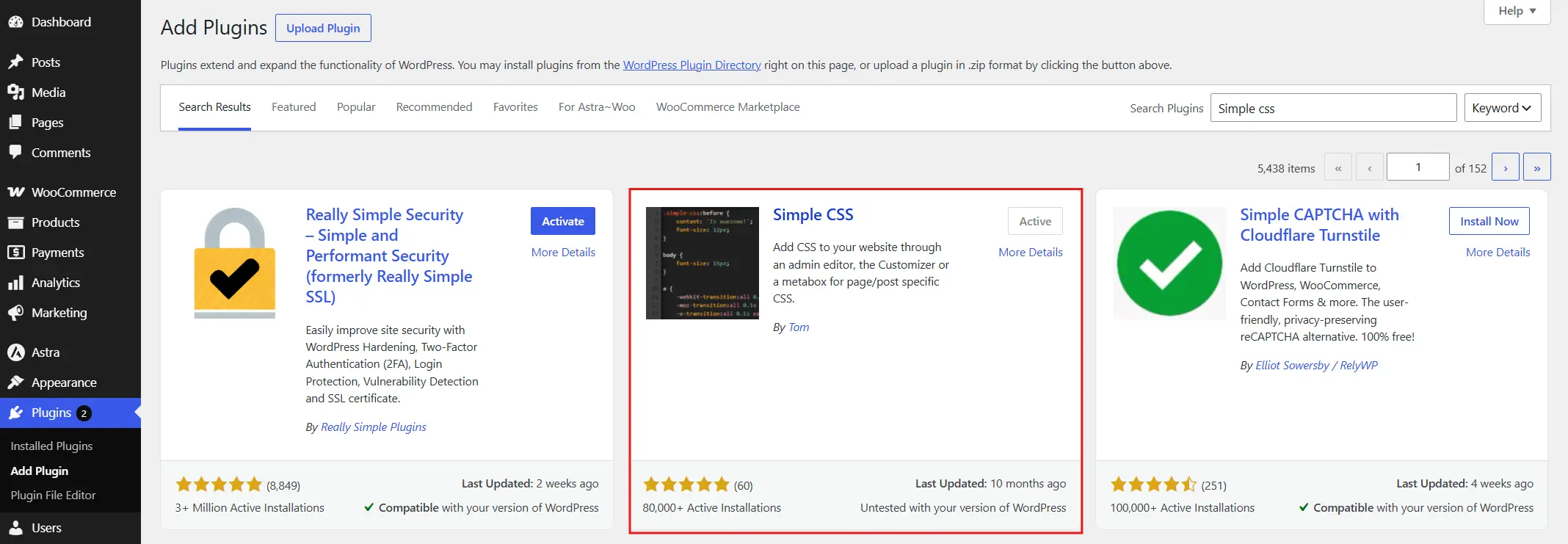
Task: Click the Active button for Simple CSS
Action: coord(1035,221)
